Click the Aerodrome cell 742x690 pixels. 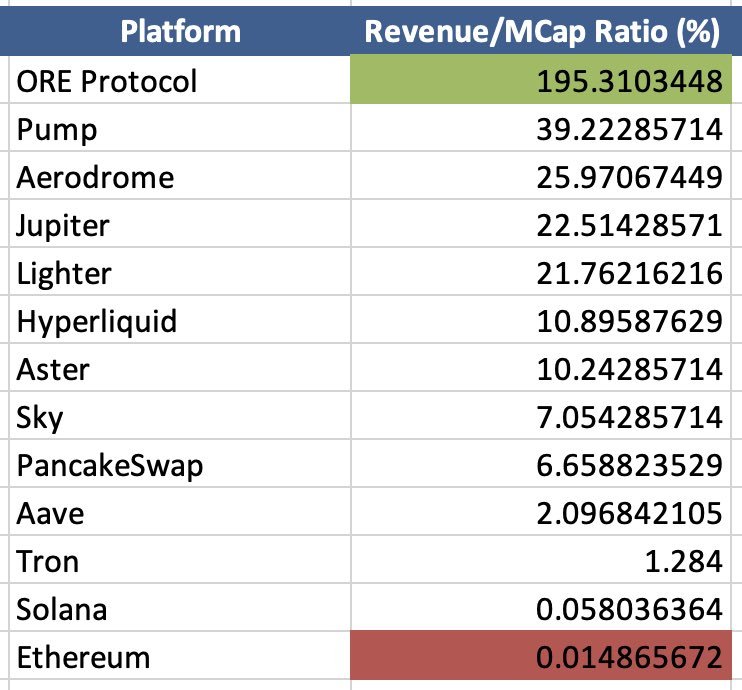(180, 176)
